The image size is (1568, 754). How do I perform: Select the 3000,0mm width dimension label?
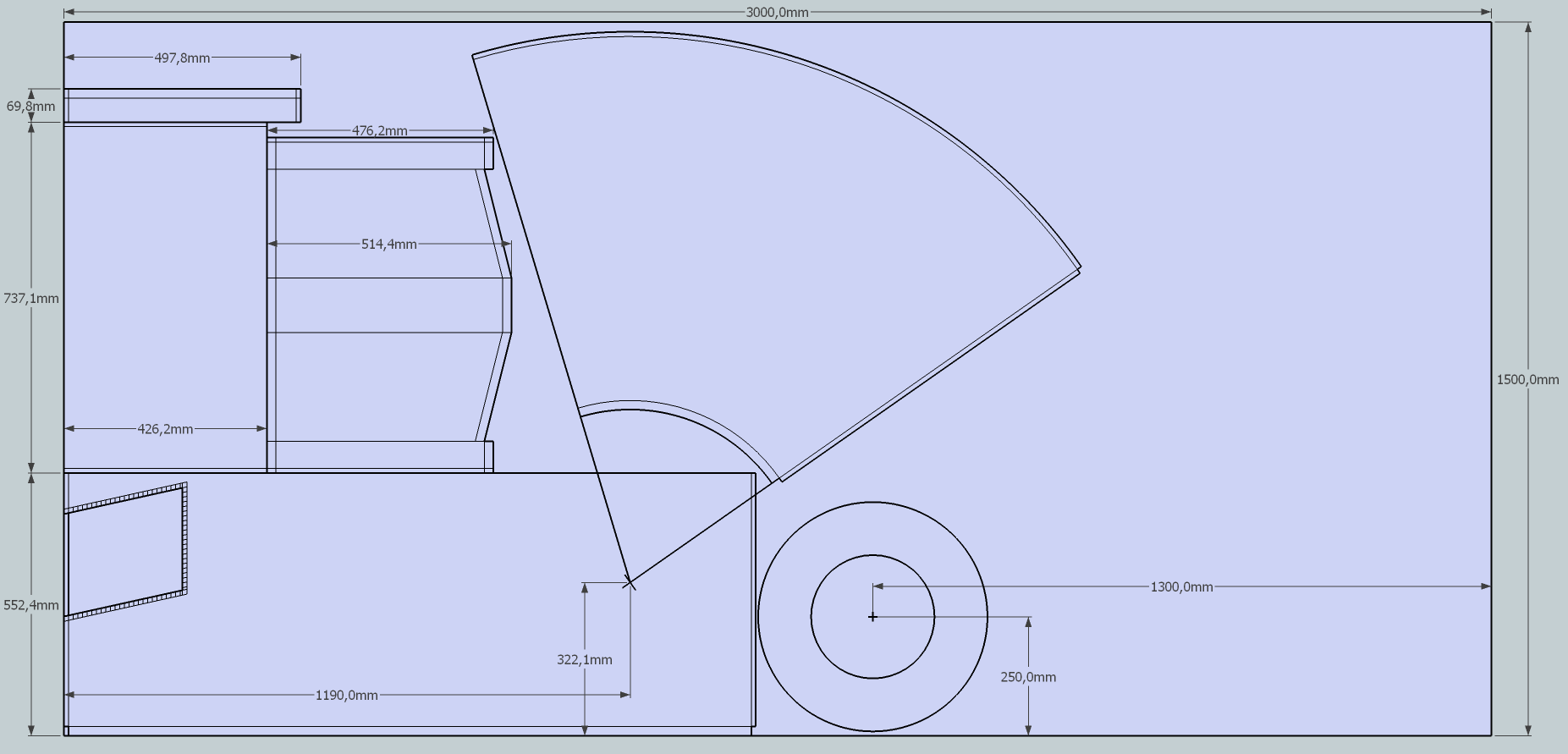pyautogui.click(x=777, y=12)
